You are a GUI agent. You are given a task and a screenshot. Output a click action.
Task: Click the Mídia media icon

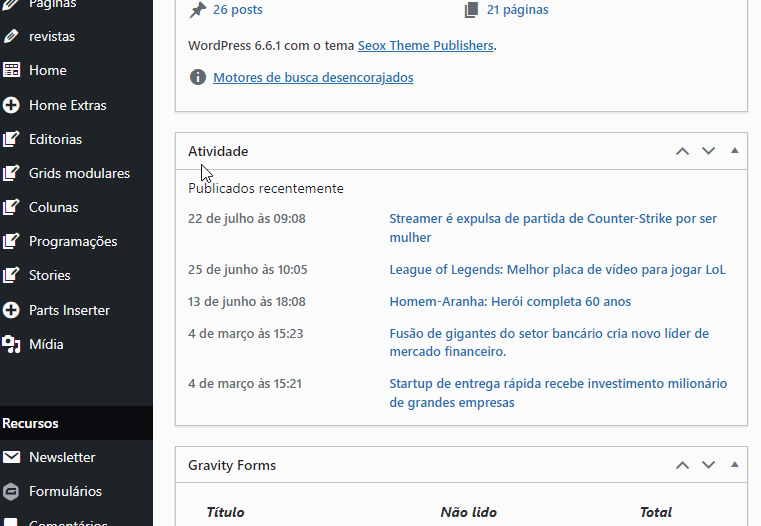11,344
